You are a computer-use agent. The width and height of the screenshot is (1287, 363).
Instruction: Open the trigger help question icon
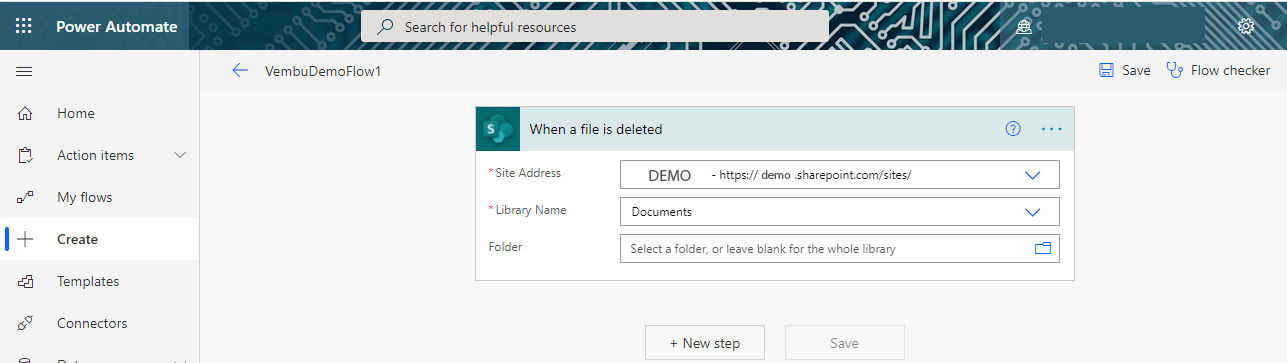click(x=1013, y=128)
